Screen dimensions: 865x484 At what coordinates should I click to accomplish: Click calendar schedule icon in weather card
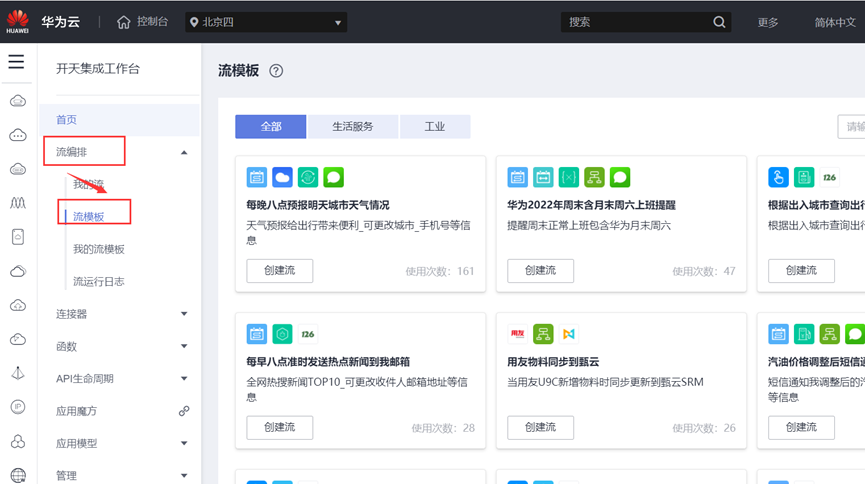tap(257, 177)
